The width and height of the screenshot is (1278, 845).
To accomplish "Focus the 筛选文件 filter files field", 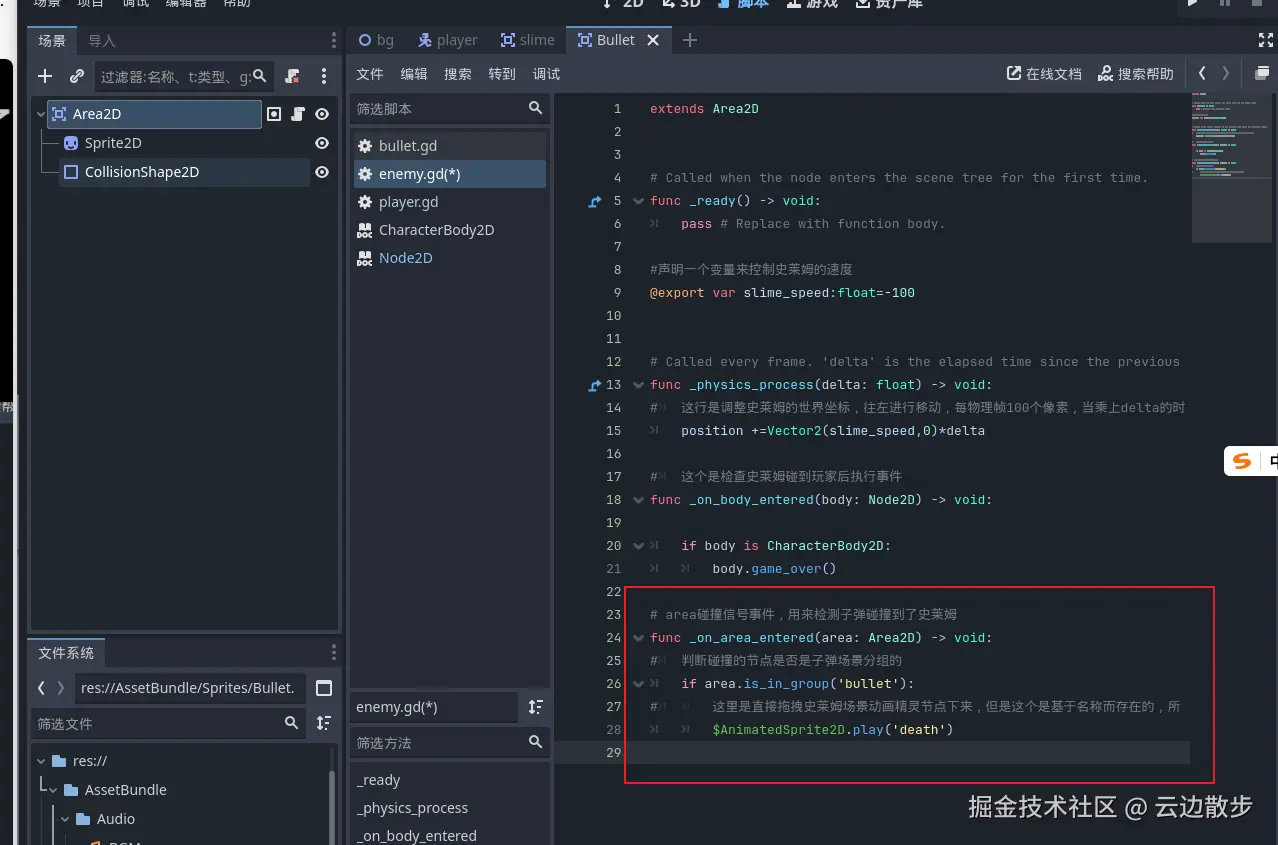I will point(169,723).
